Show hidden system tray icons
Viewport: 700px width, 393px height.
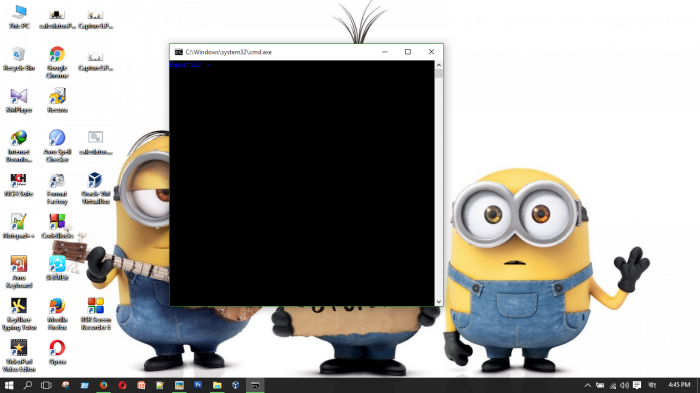(x=588, y=385)
